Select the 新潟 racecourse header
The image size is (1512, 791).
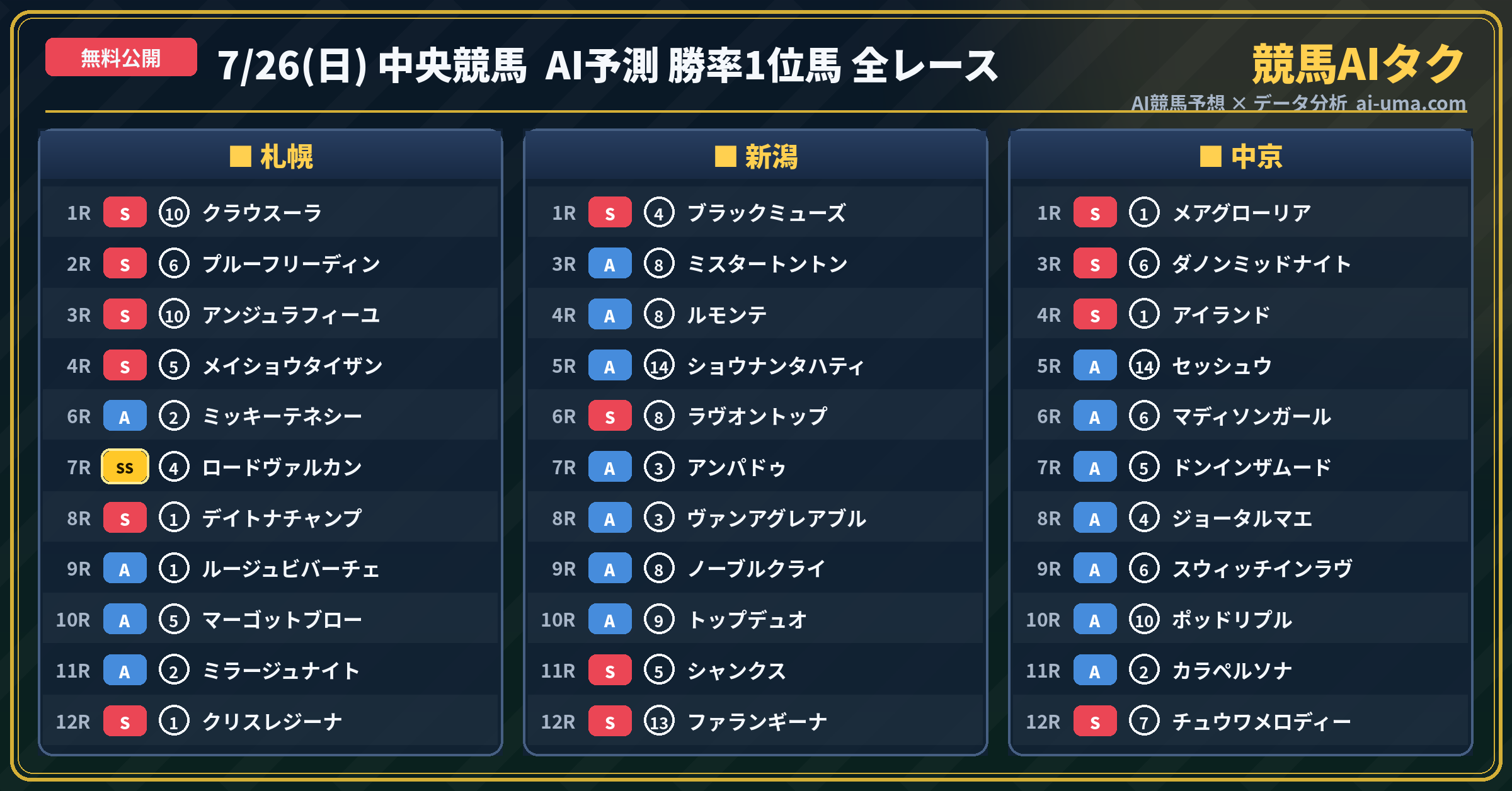[755, 156]
